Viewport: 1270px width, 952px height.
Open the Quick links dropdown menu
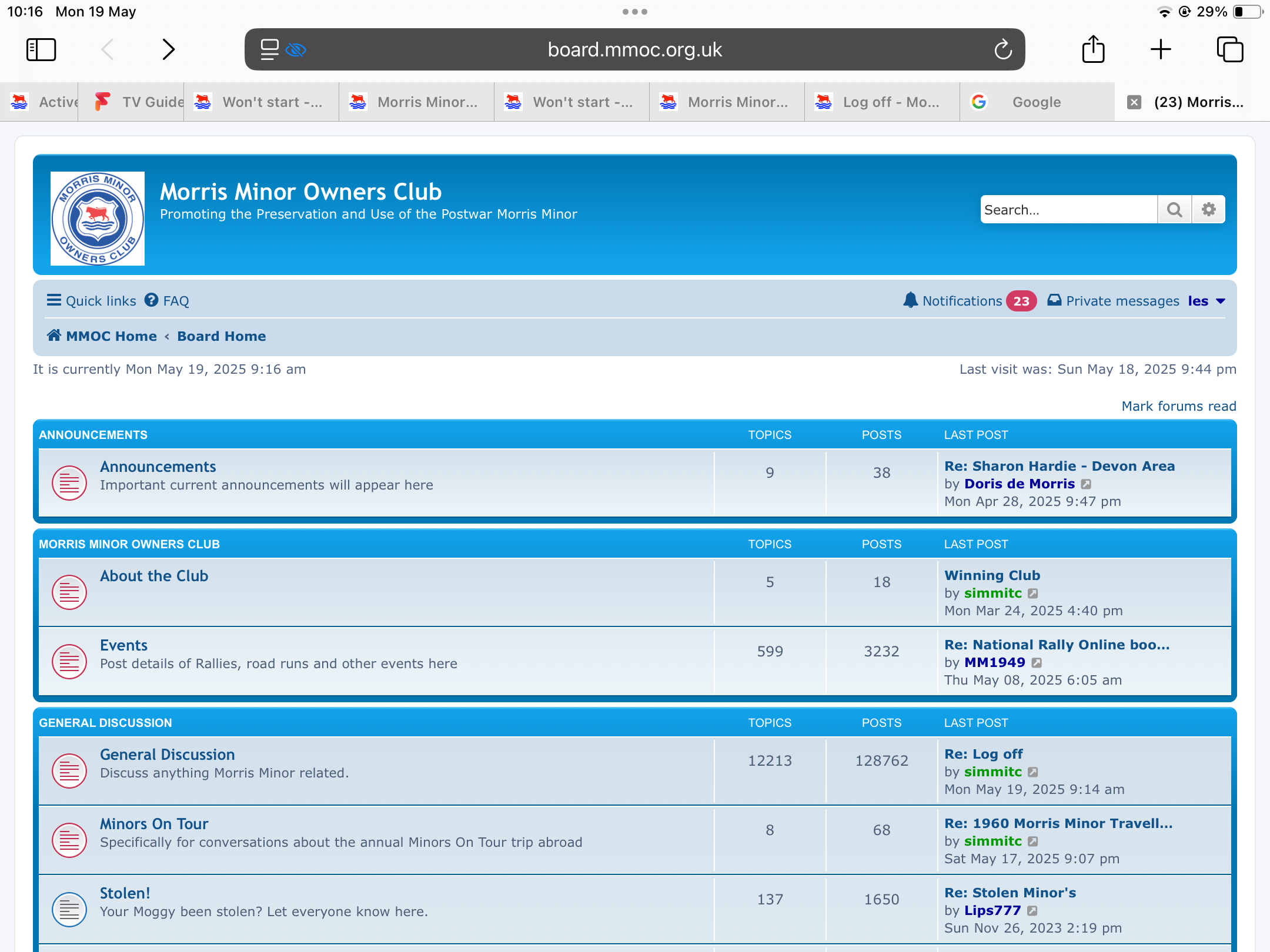point(91,301)
